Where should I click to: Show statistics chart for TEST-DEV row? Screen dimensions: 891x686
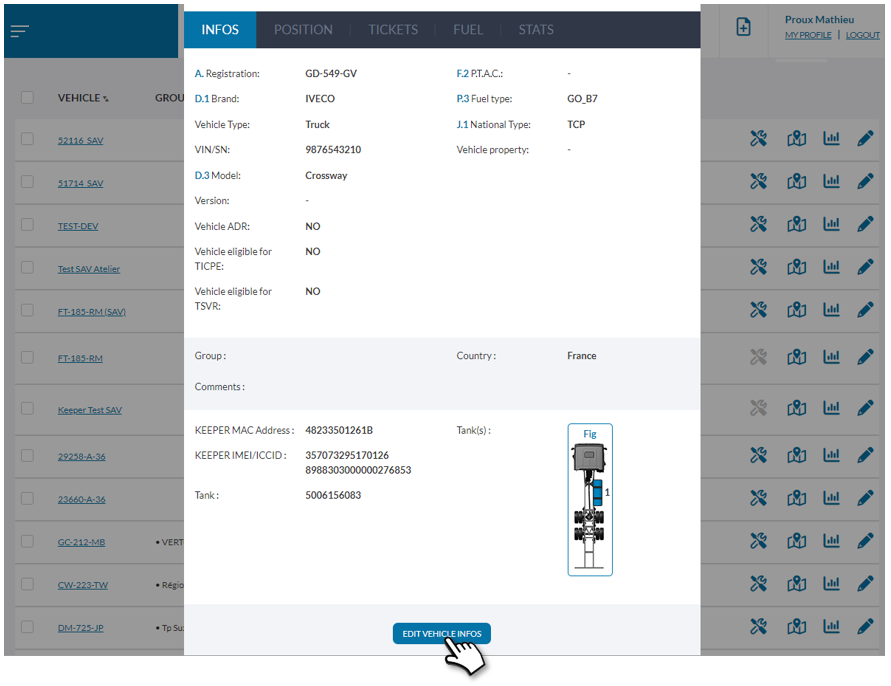831,225
